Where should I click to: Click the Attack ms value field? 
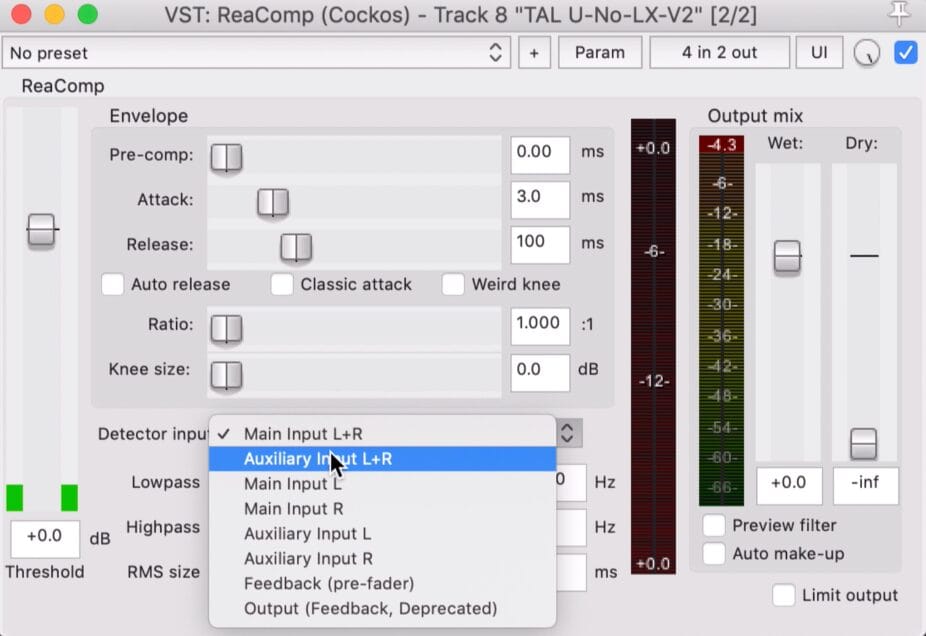coord(540,200)
